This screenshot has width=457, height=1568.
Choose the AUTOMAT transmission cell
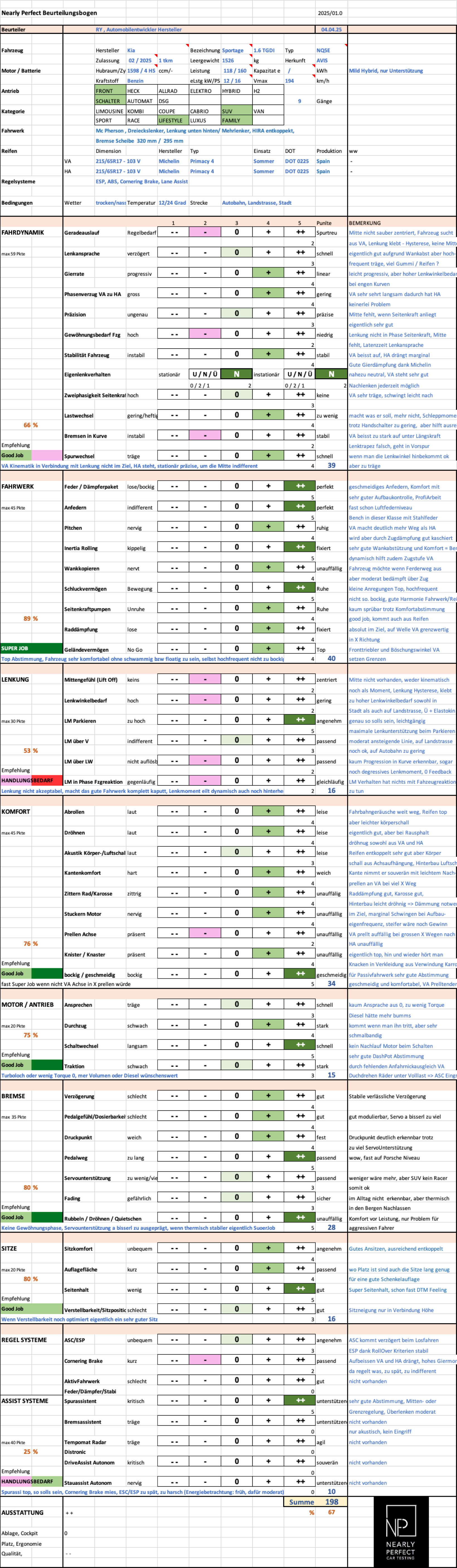(141, 101)
